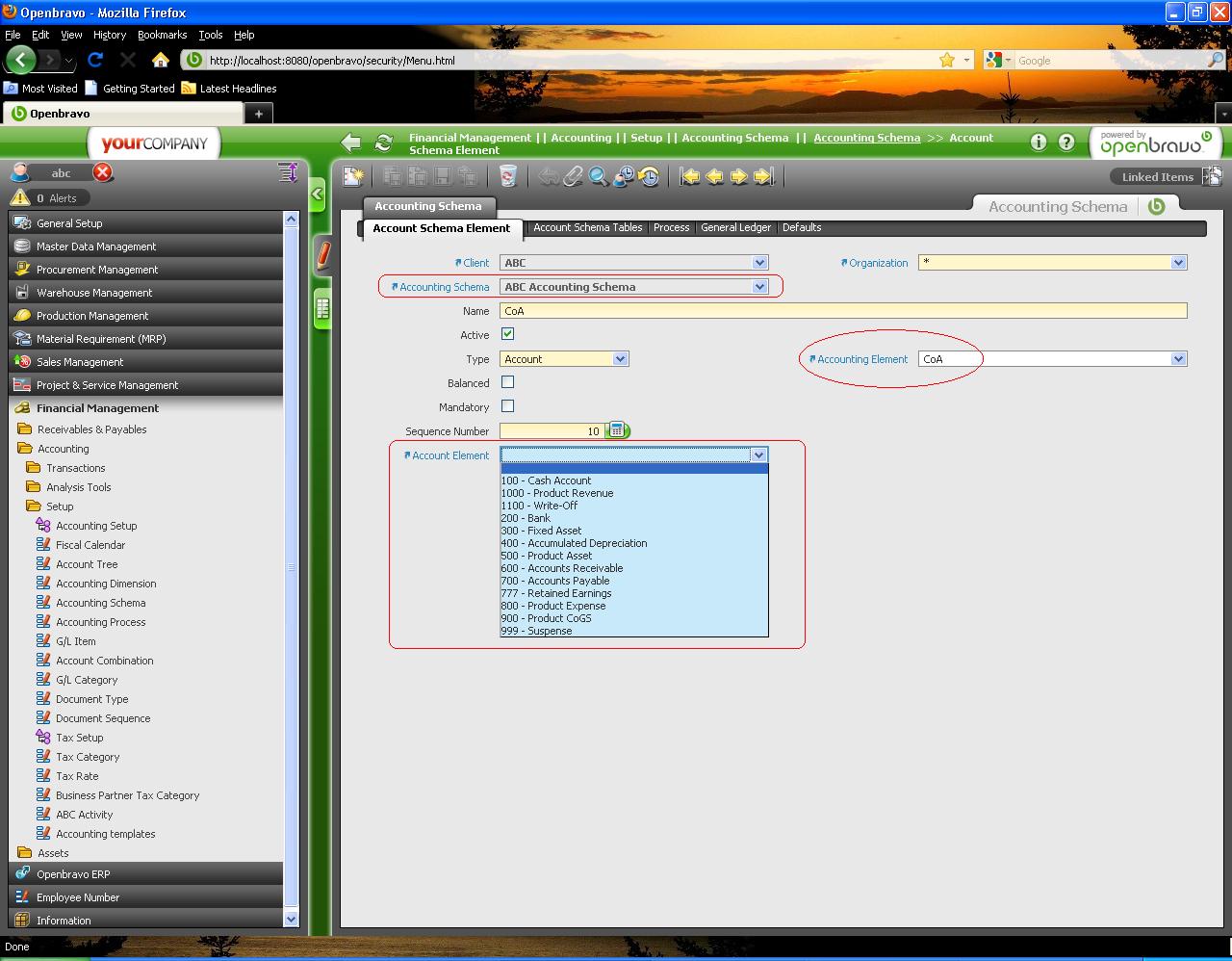Open the Account Schema Tables tab
Image resolution: width=1232 pixels, height=961 pixels.
tap(587, 227)
